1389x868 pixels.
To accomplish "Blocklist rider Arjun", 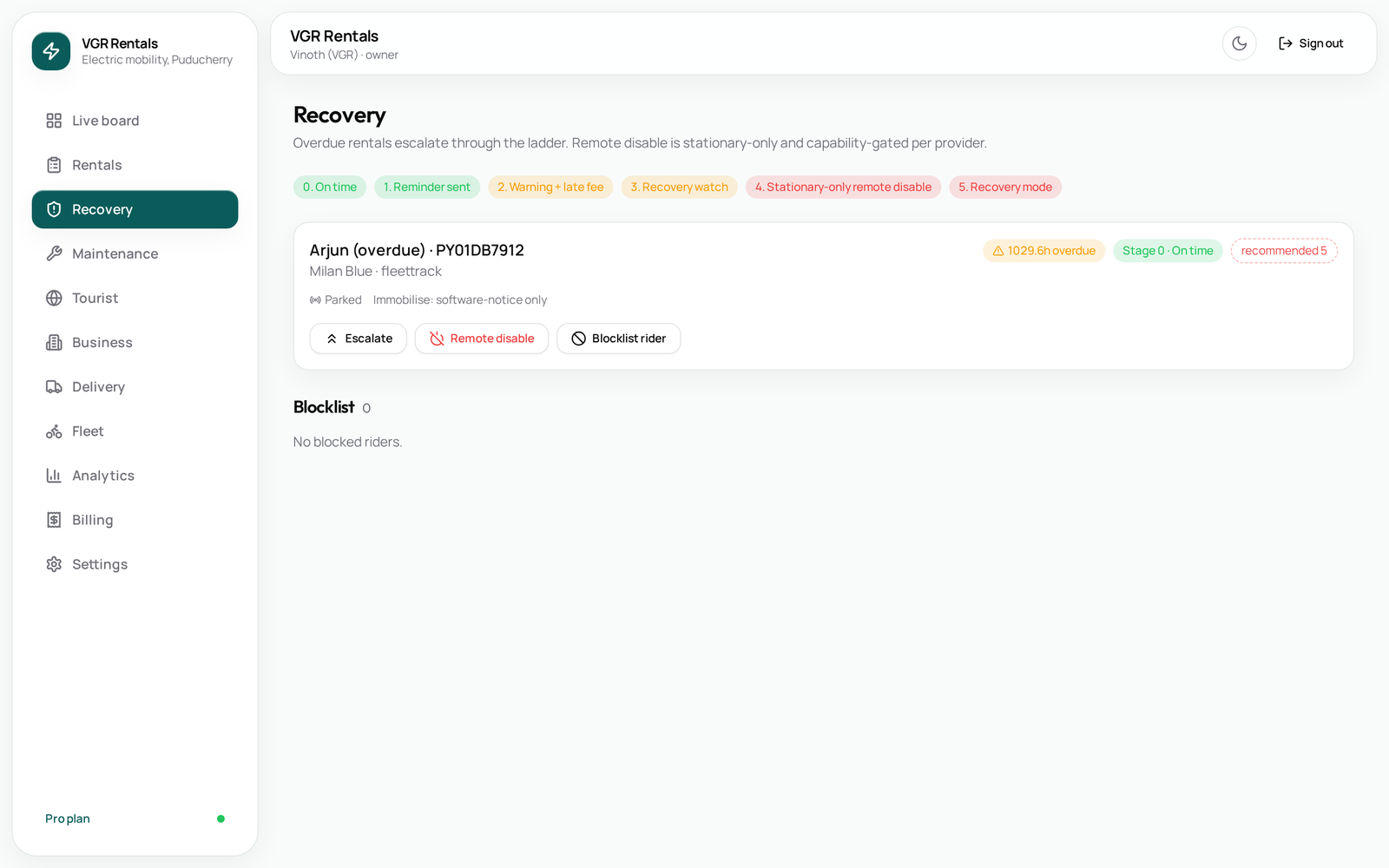I will click(618, 339).
